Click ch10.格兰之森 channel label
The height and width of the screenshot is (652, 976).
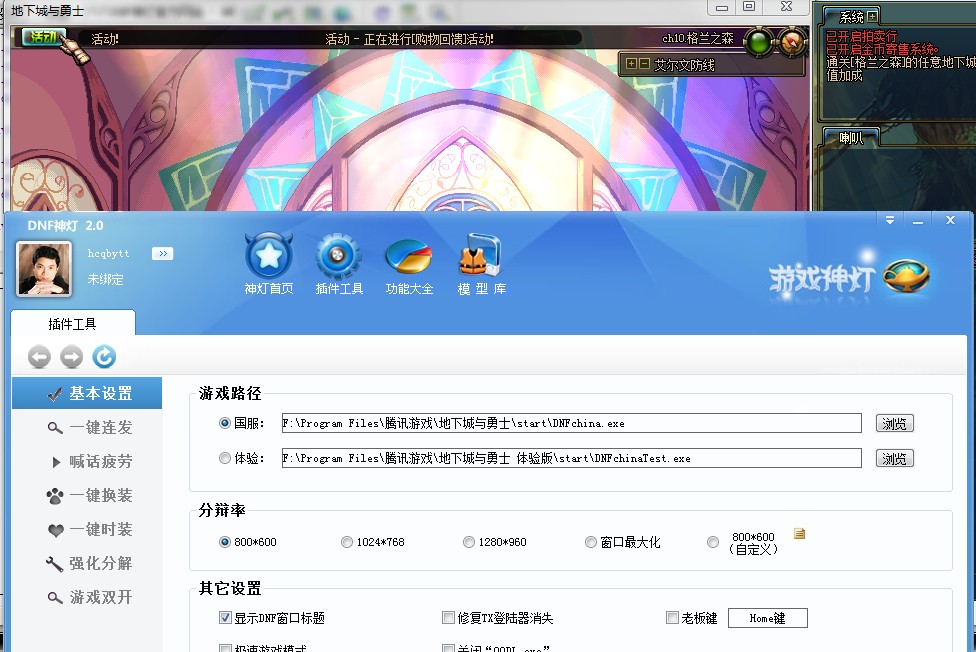tap(698, 38)
